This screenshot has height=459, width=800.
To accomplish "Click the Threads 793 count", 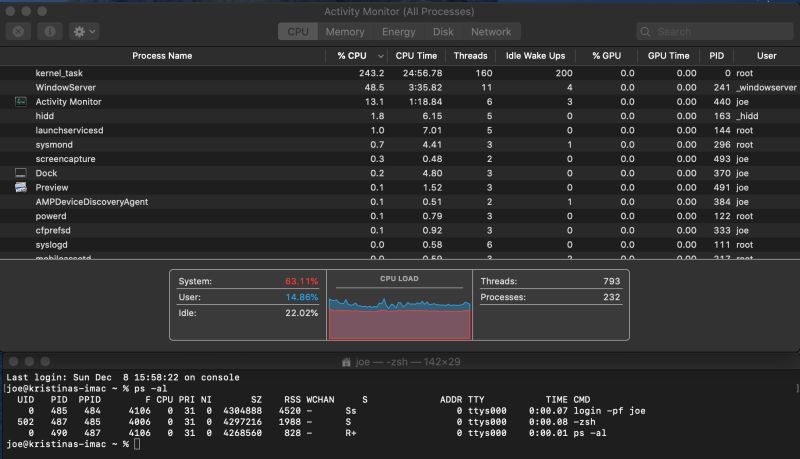I will [x=611, y=281].
